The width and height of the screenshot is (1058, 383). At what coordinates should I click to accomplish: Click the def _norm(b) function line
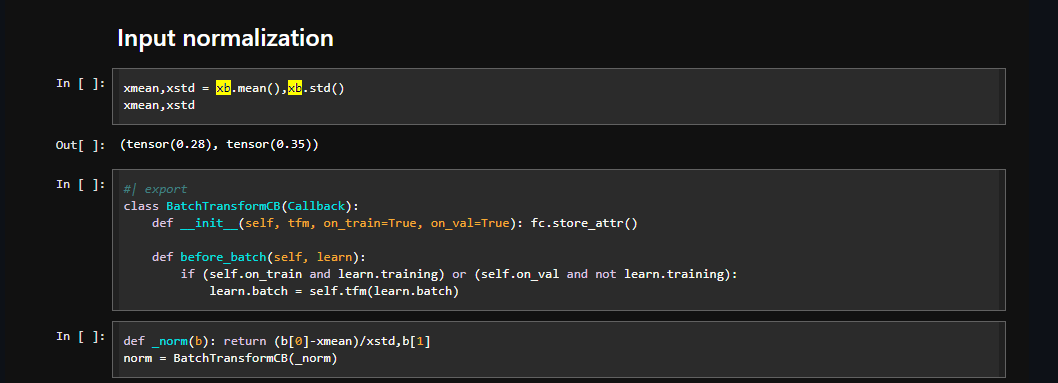(x=277, y=341)
